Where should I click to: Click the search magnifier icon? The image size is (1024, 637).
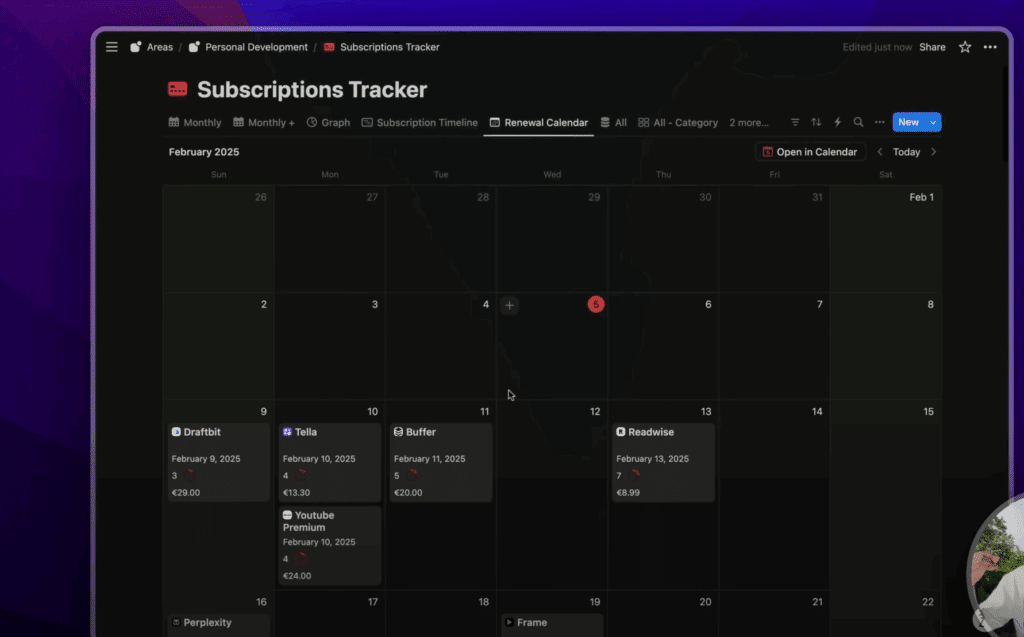pyautogui.click(x=858, y=122)
